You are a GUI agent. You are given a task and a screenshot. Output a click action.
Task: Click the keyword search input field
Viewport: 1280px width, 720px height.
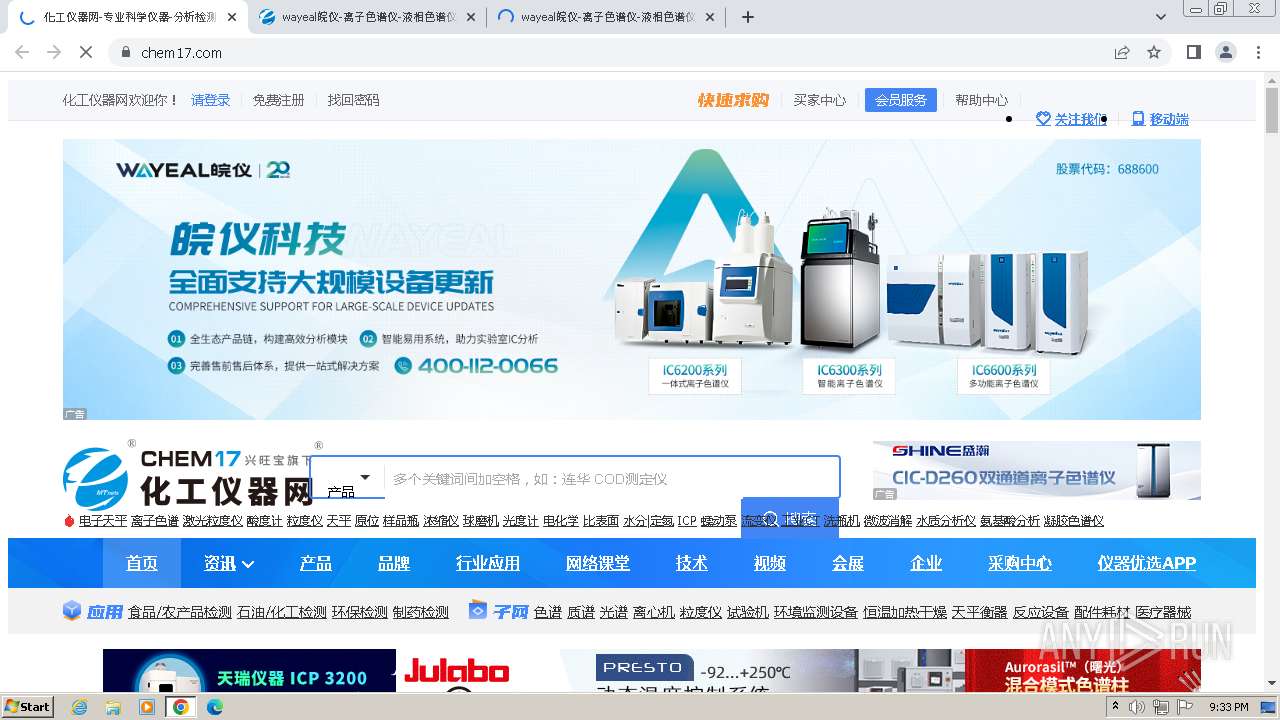[612, 478]
